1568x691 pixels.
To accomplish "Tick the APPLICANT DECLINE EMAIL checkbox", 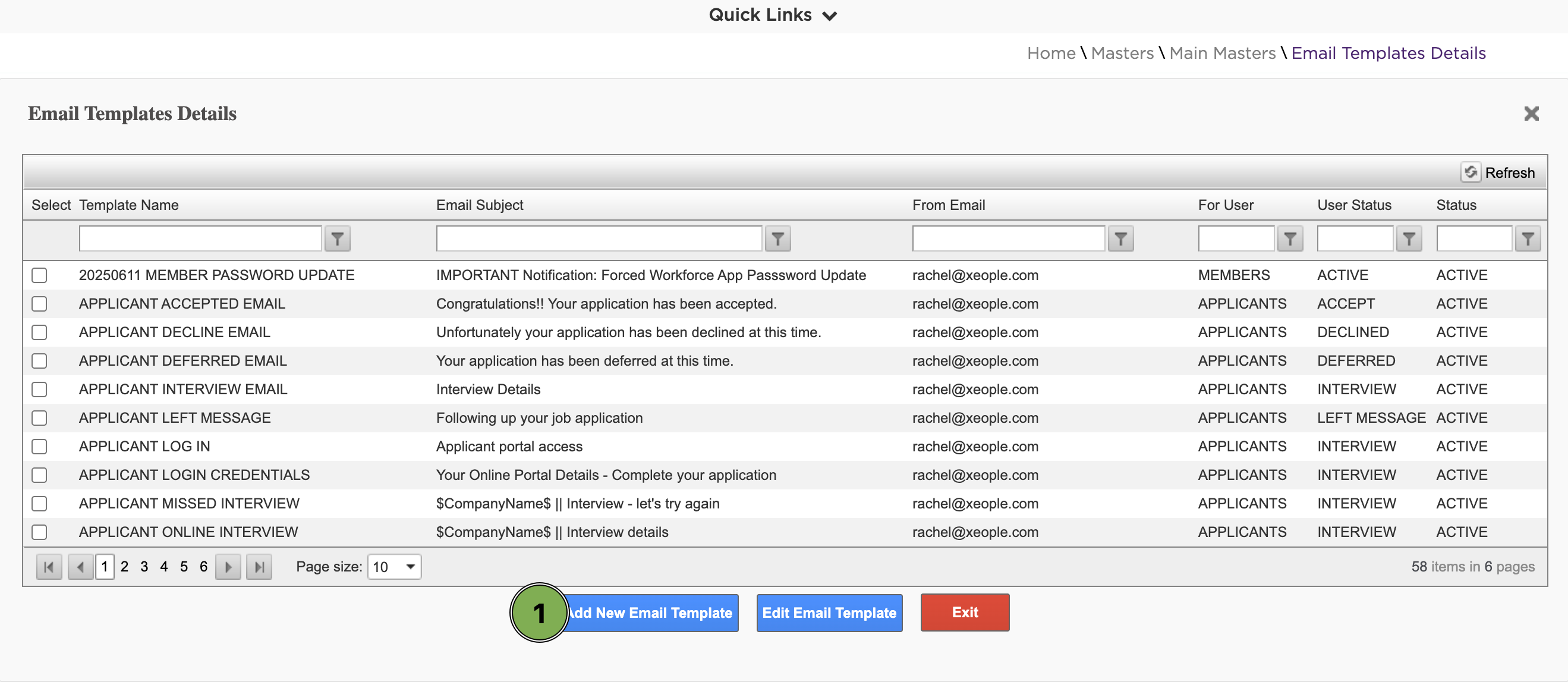I will (40, 332).
